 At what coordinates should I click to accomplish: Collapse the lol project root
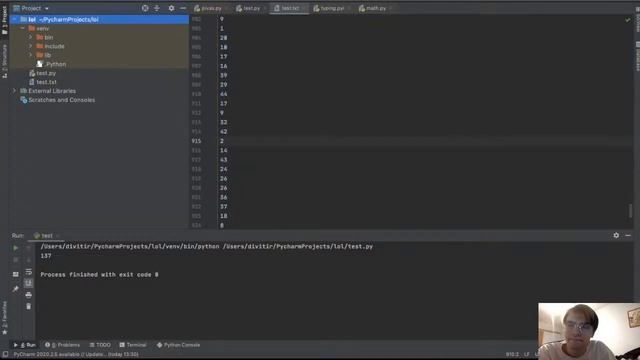15,19
